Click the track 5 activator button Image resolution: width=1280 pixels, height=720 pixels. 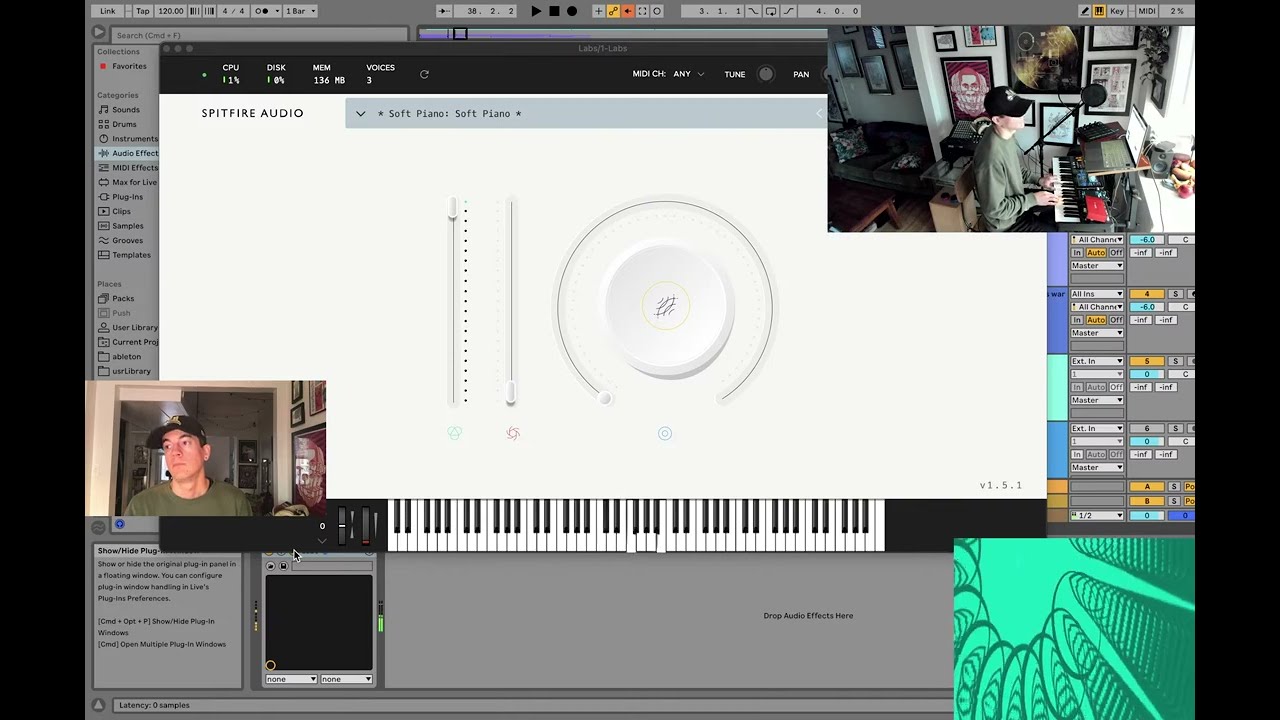pyautogui.click(x=1147, y=361)
